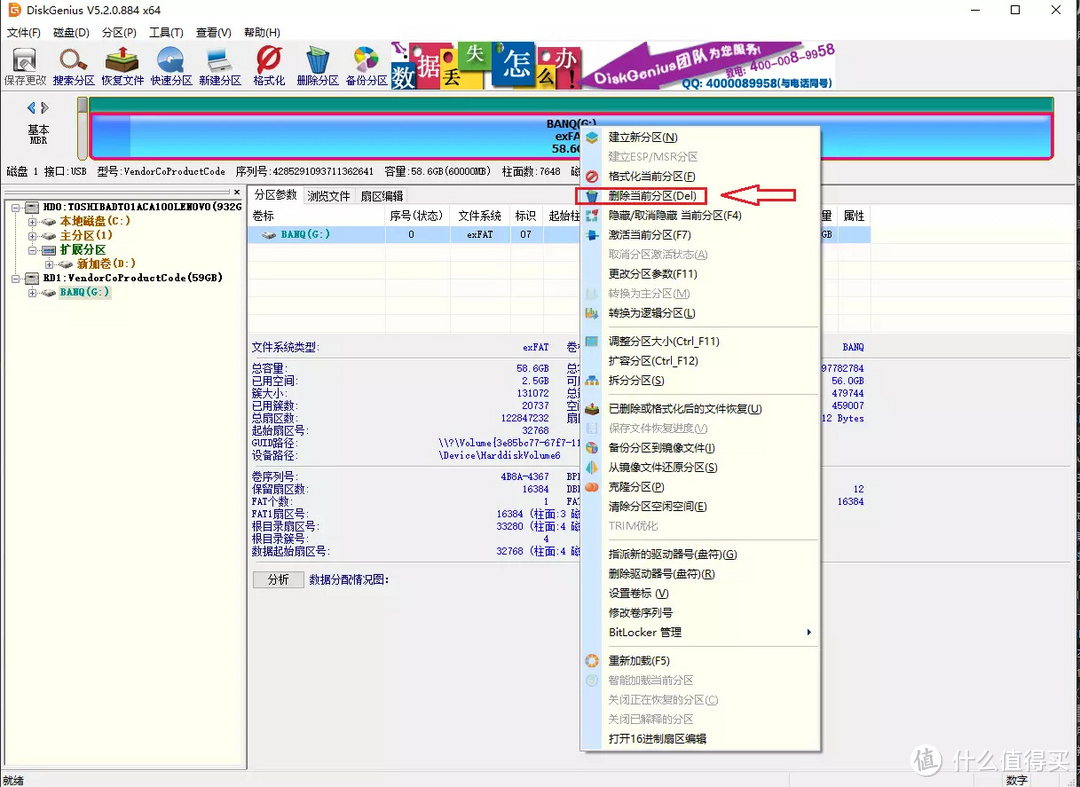This screenshot has height=787, width=1080.
Task: Select RD1:VendorCoProductCode(59GB) disk in tree
Action: (x=132, y=278)
